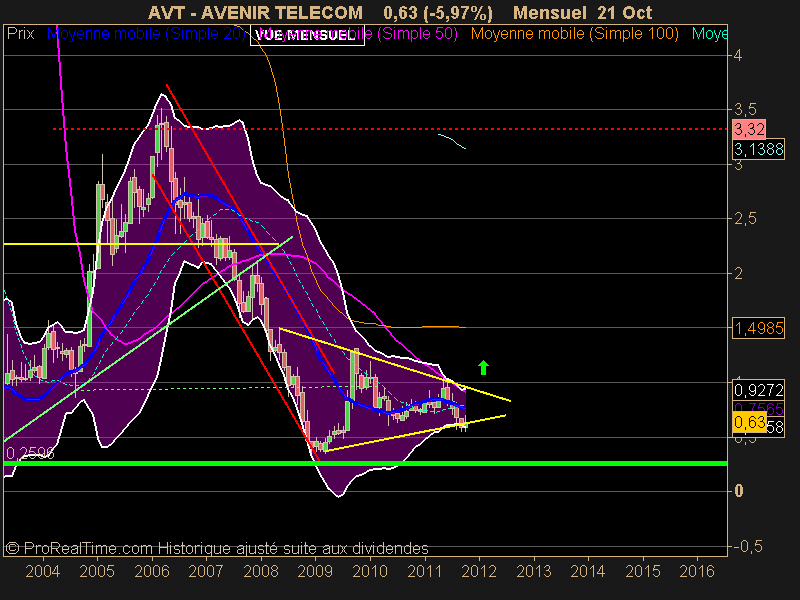This screenshot has height=600, width=800.
Task: Click the Prix legend label
Action: (20, 34)
